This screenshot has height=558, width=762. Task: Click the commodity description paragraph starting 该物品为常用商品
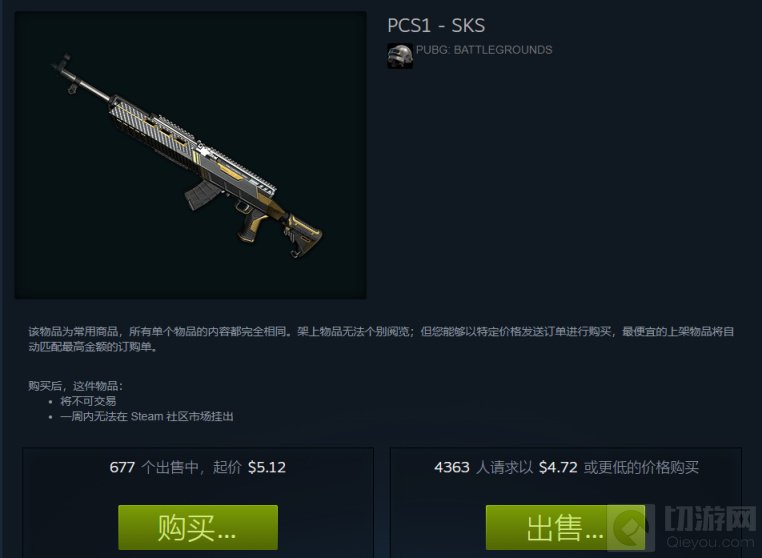pos(381,339)
